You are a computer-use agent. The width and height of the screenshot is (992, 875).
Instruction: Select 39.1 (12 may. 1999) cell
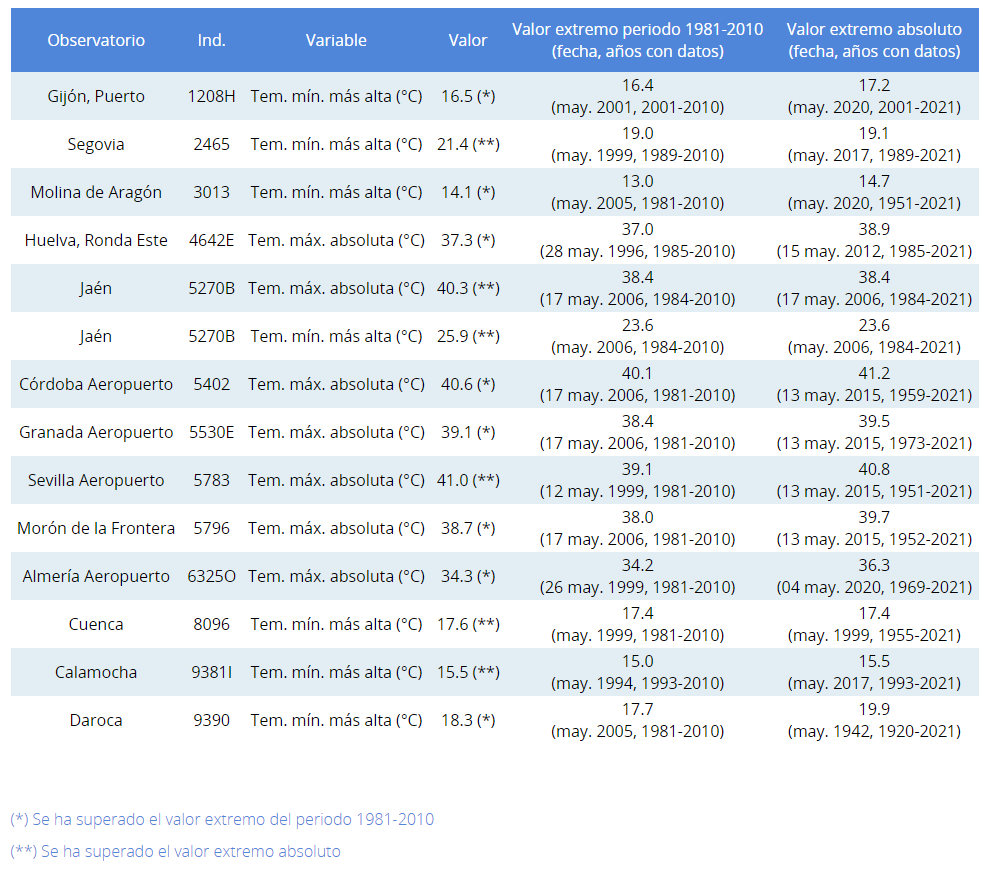tap(638, 481)
